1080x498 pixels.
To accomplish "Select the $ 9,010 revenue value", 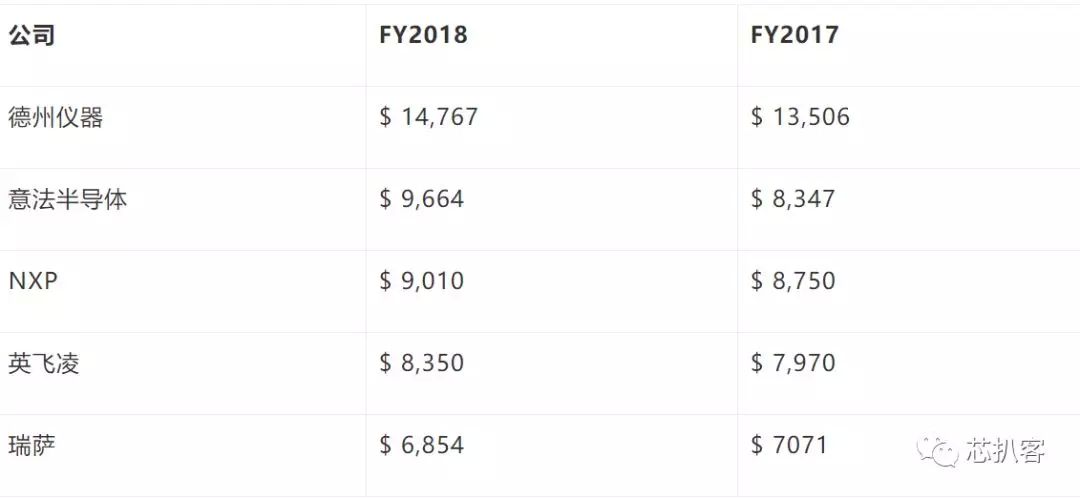I will tap(422, 281).
